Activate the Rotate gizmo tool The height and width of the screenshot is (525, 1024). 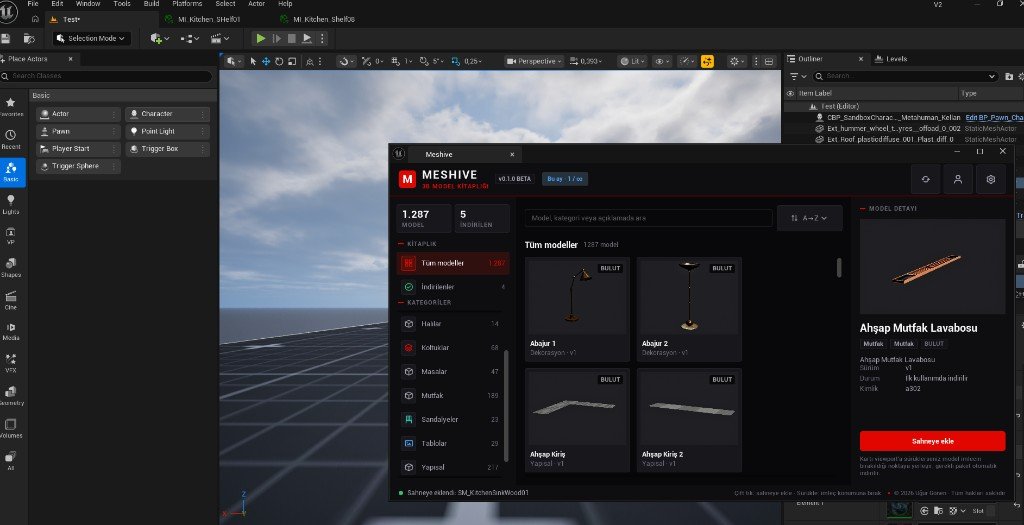point(279,61)
